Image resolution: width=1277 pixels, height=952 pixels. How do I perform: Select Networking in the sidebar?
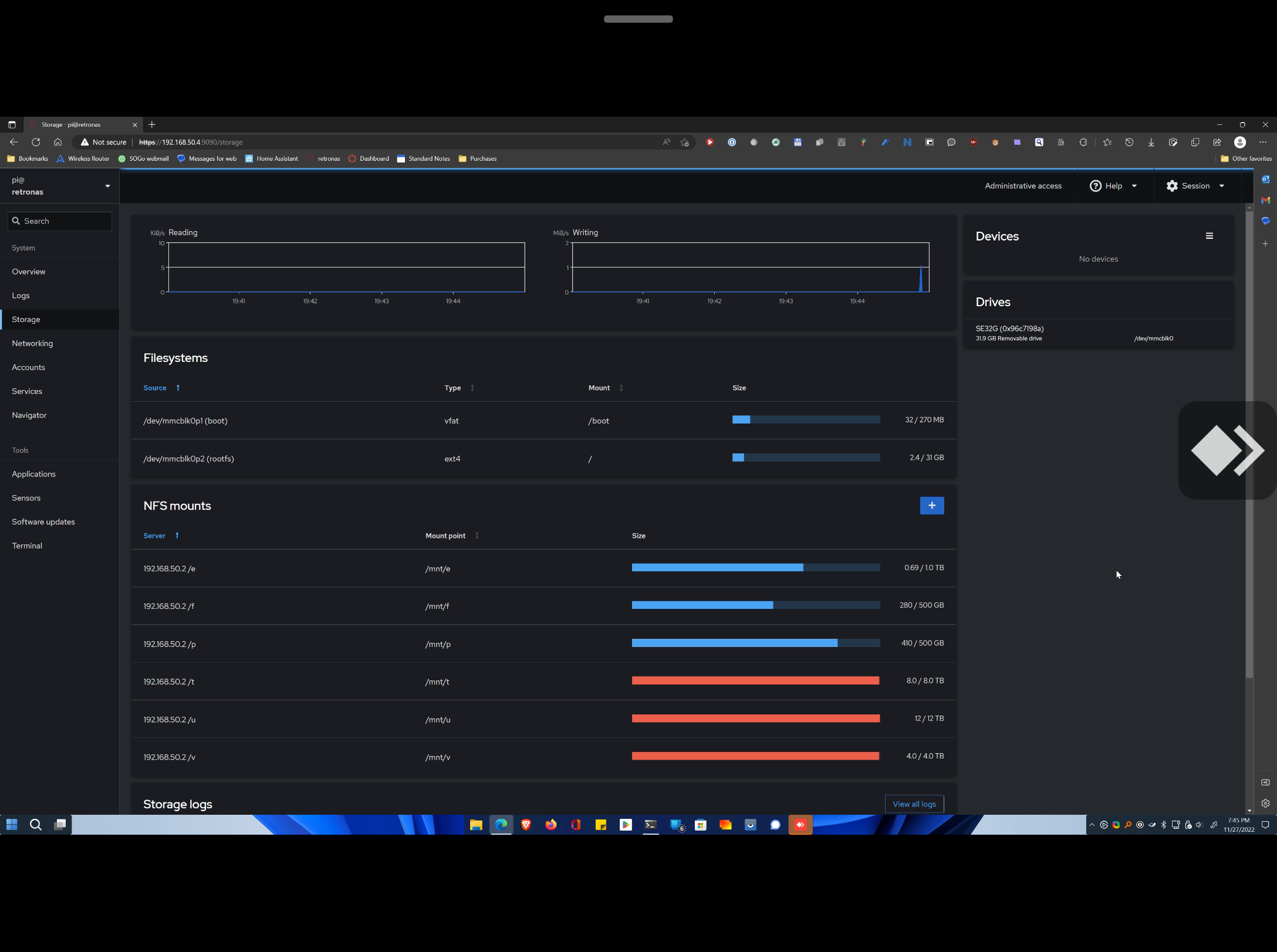point(32,343)
